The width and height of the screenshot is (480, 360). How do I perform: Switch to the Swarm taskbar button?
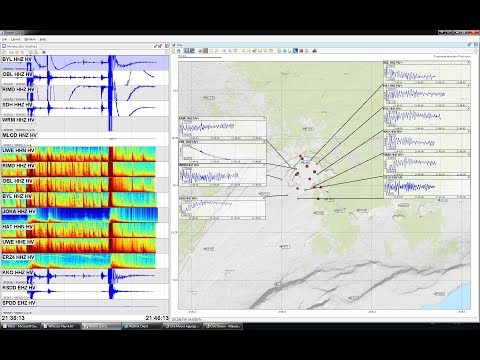click(101, 326)
